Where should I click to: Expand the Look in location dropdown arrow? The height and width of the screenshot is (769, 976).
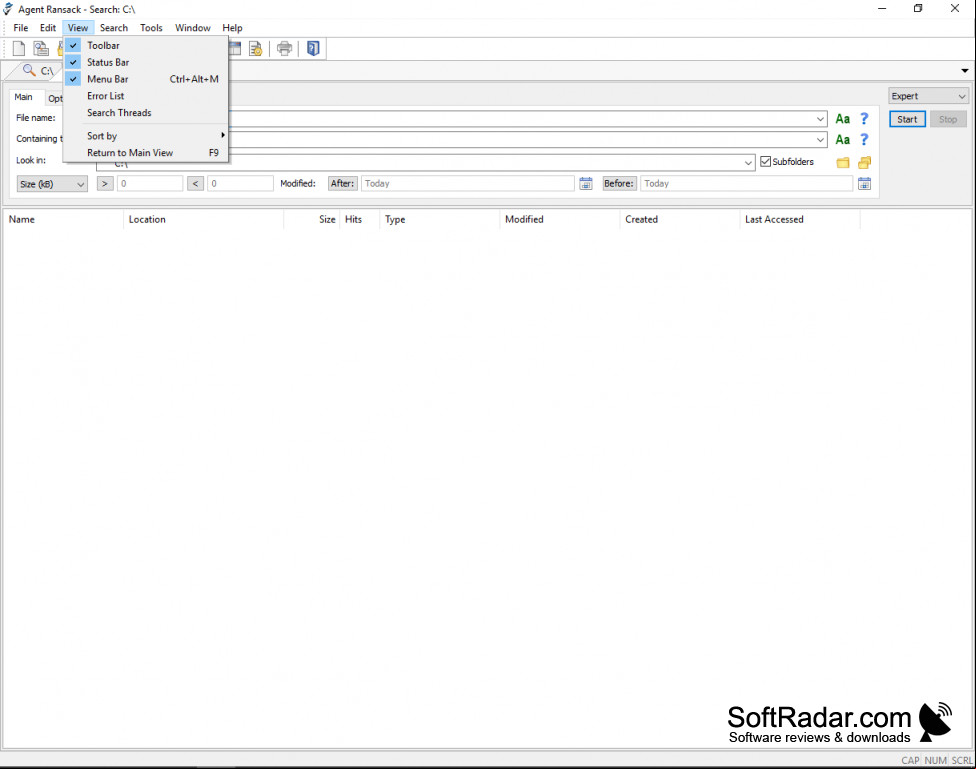pyautogui.click(x=748, y=163)
